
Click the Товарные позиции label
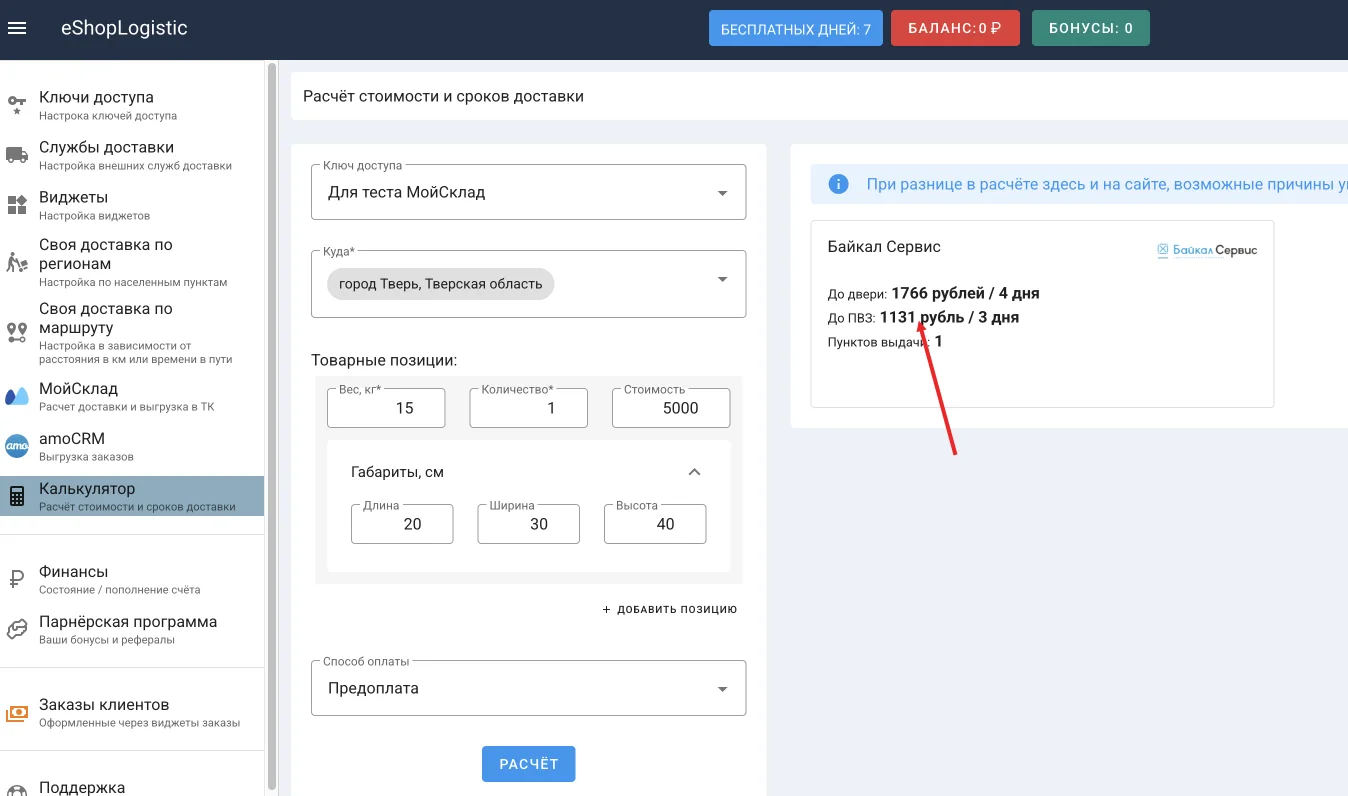(x=384, y=360)
